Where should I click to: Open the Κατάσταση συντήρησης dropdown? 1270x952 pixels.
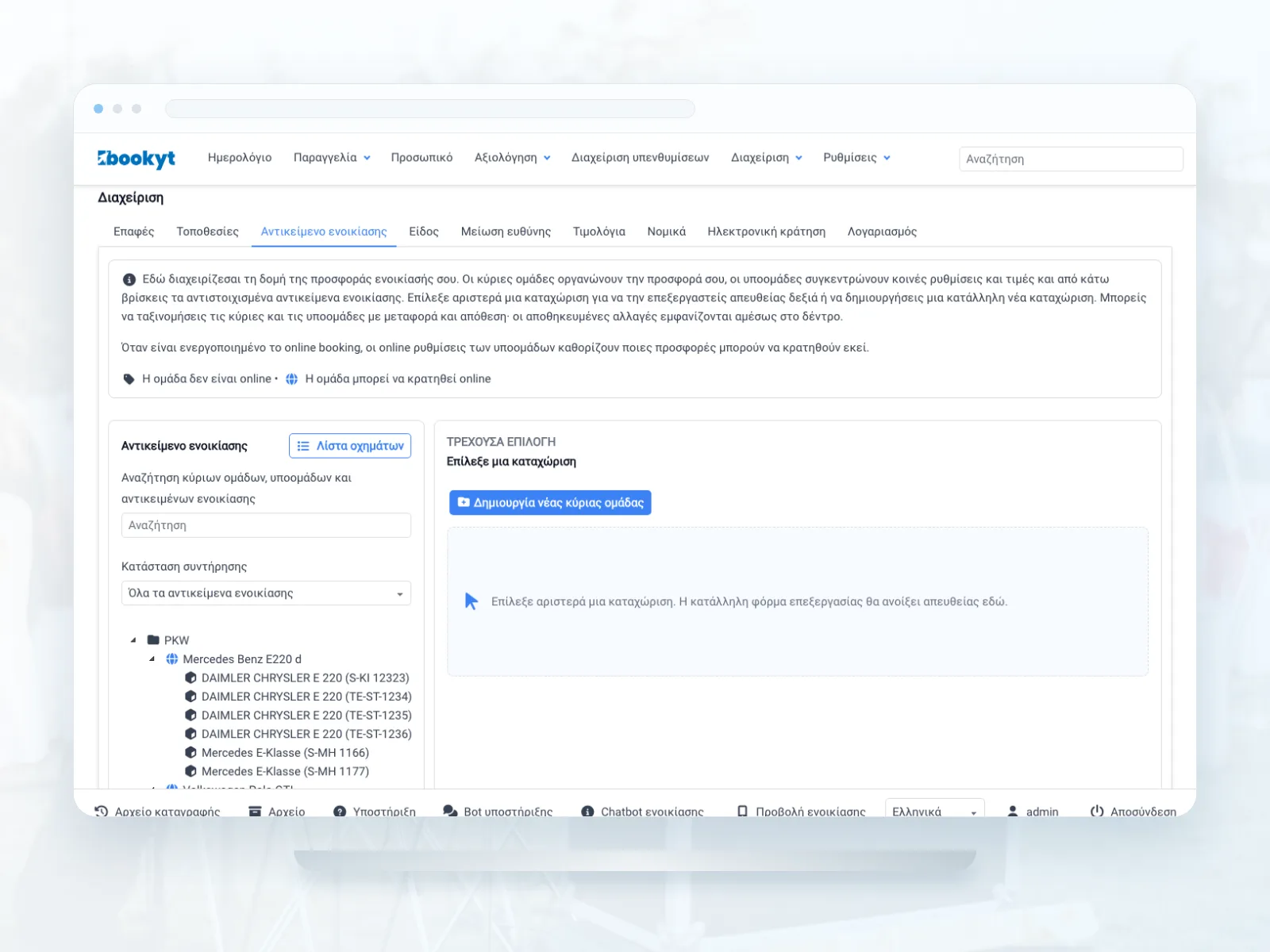[266, 593]
